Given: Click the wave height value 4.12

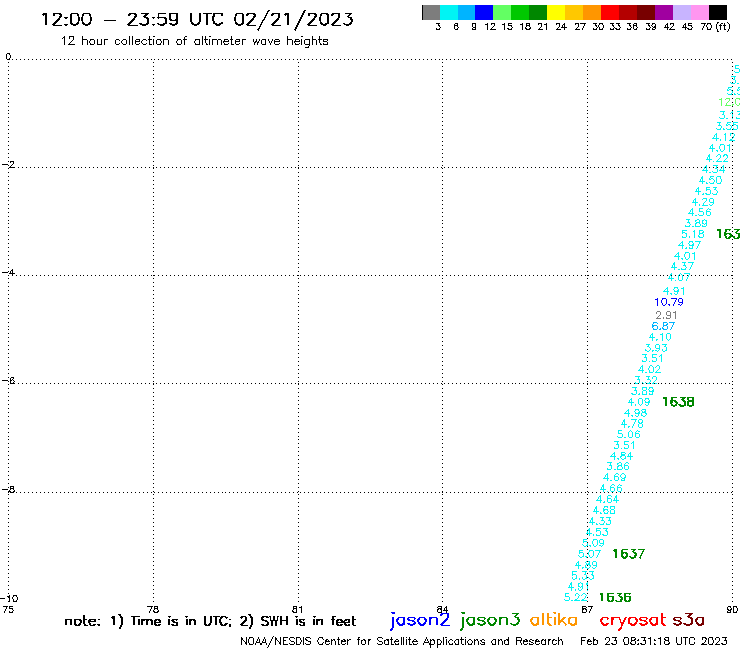Looking at the screenshot, I should [x=723, y=137].
